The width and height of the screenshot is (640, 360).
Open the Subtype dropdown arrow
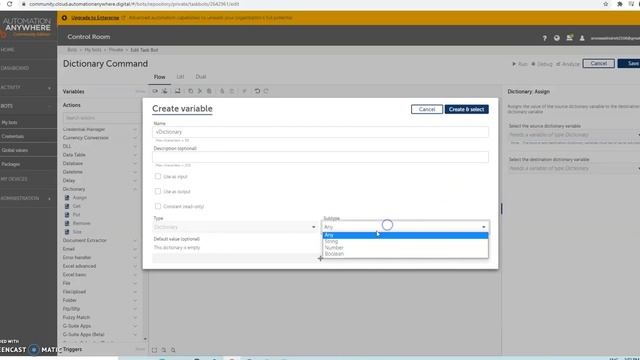click(484, 227)
